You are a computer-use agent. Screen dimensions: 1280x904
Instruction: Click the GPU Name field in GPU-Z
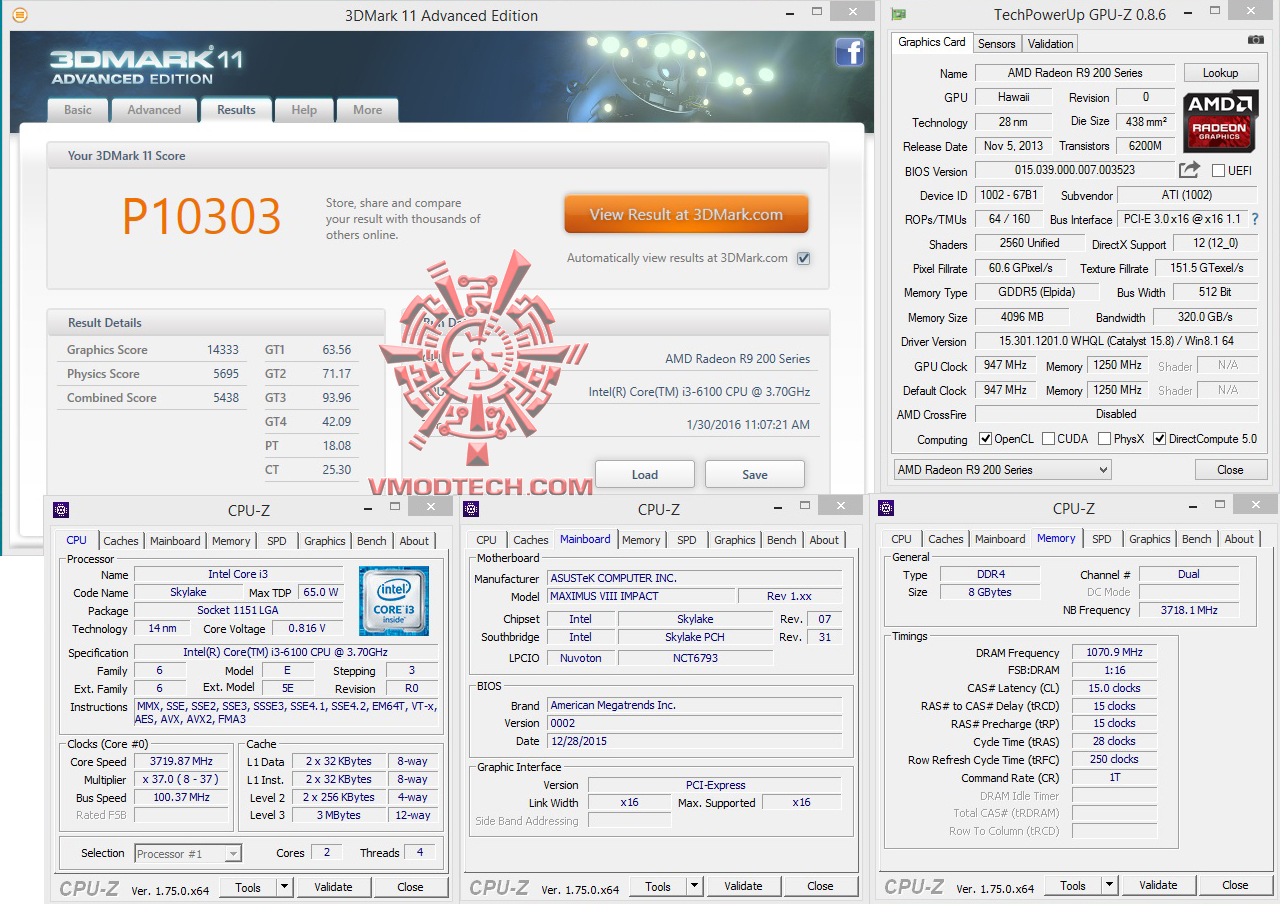[x=1075, y=73]
